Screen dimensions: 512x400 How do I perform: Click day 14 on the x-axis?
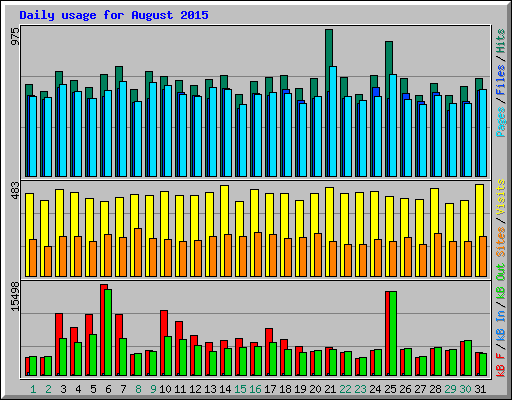point(225,389)
